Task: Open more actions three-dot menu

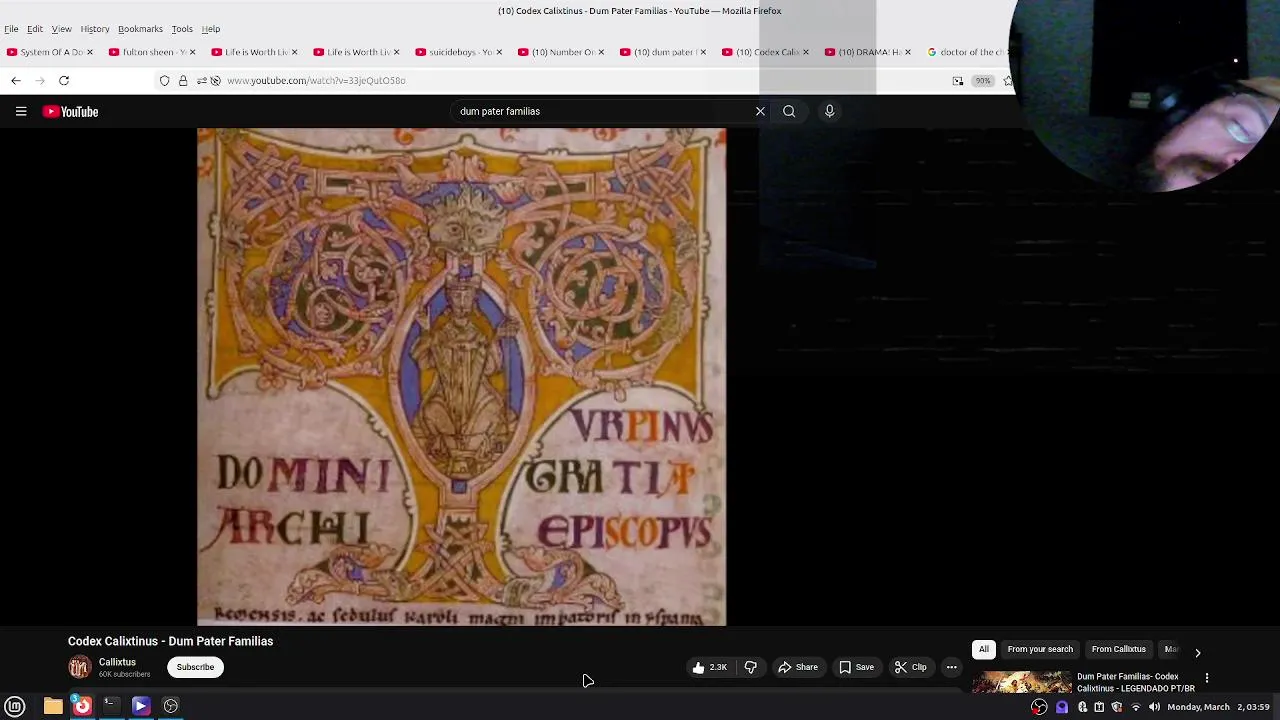Action: point(952,667)
